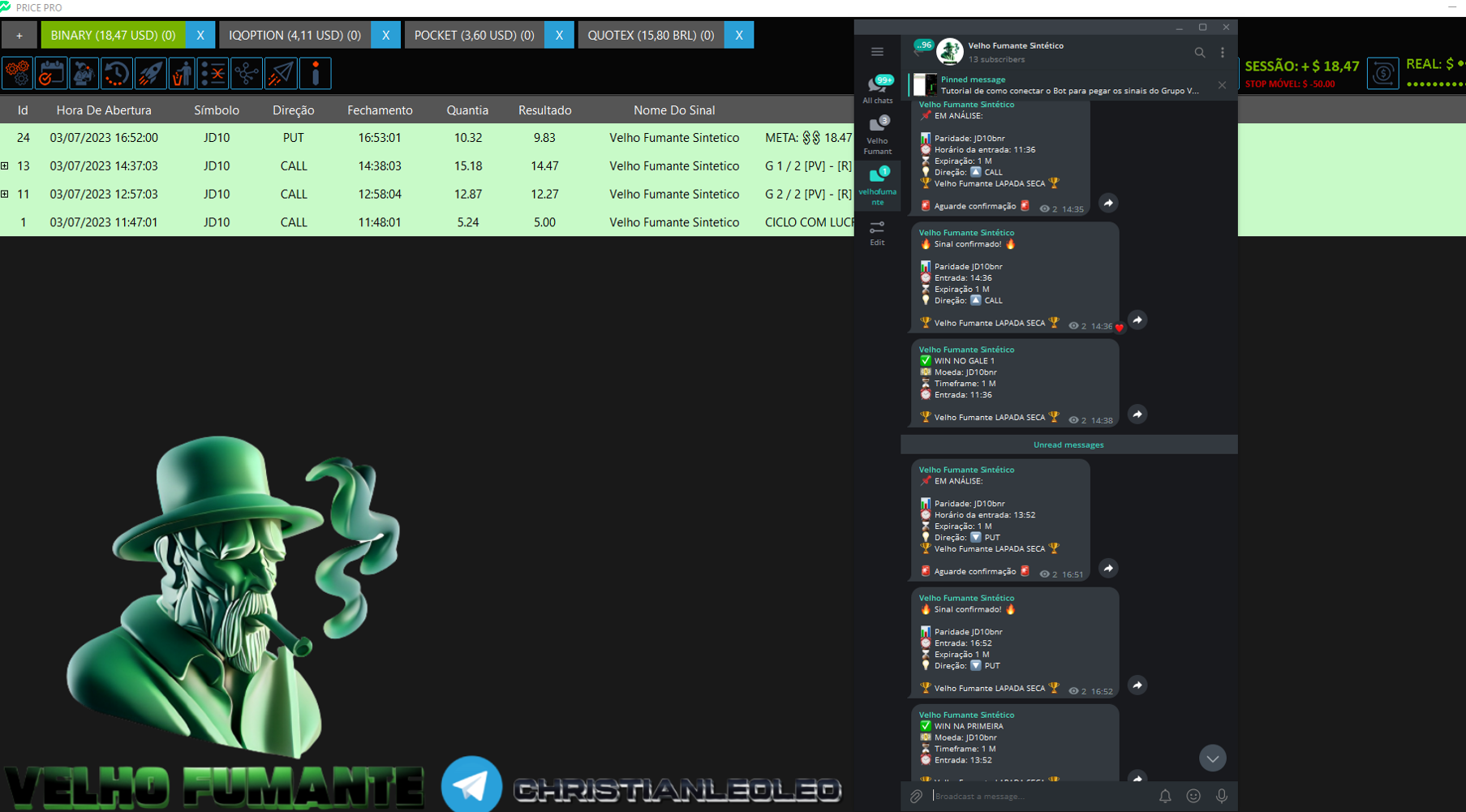Viewport: 1466px width, 812px height.
Task: Open the history clock toolbar icon
Action: coord(117,74)
